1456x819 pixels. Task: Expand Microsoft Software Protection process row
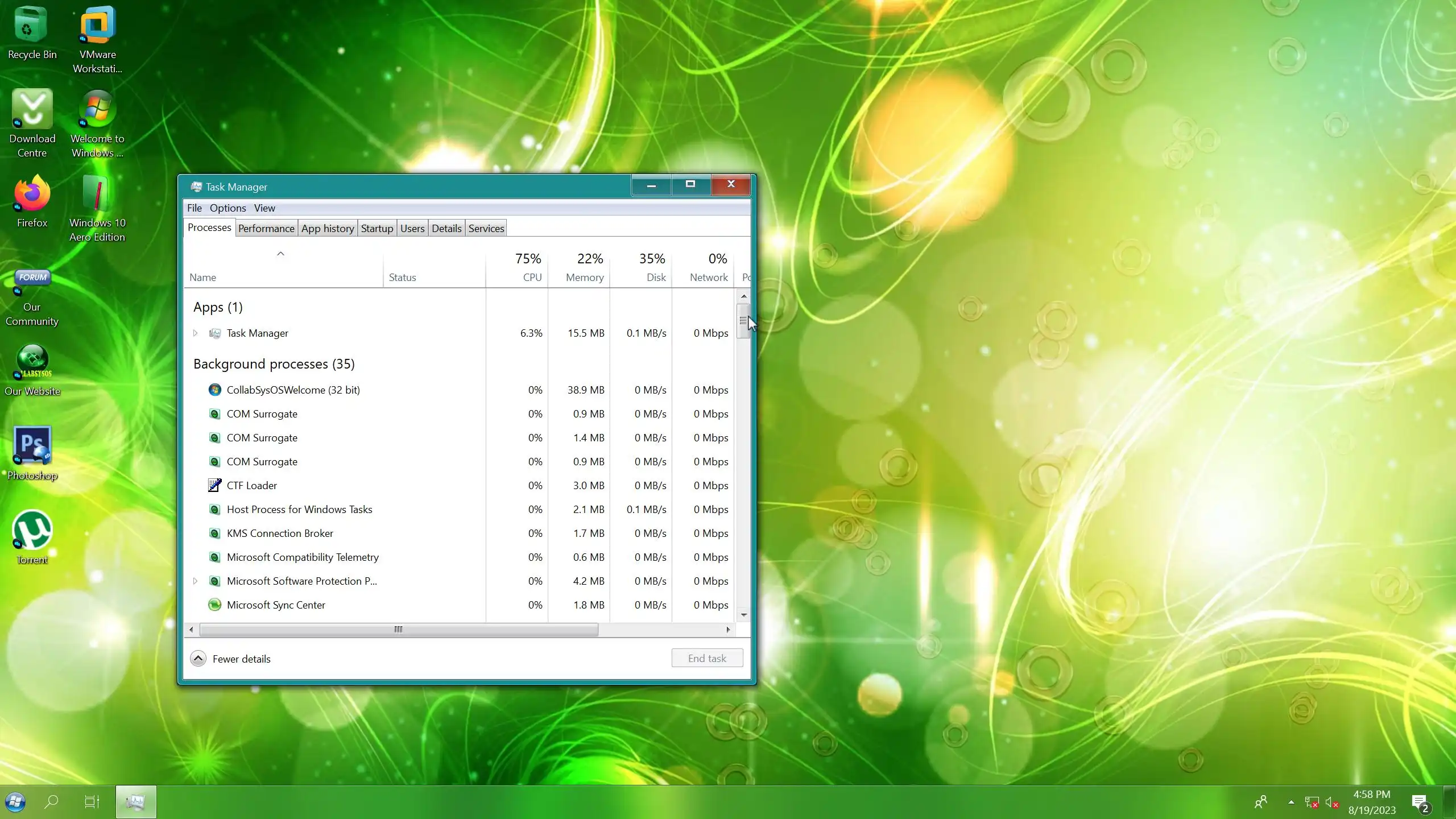click(x=195, y=581)
